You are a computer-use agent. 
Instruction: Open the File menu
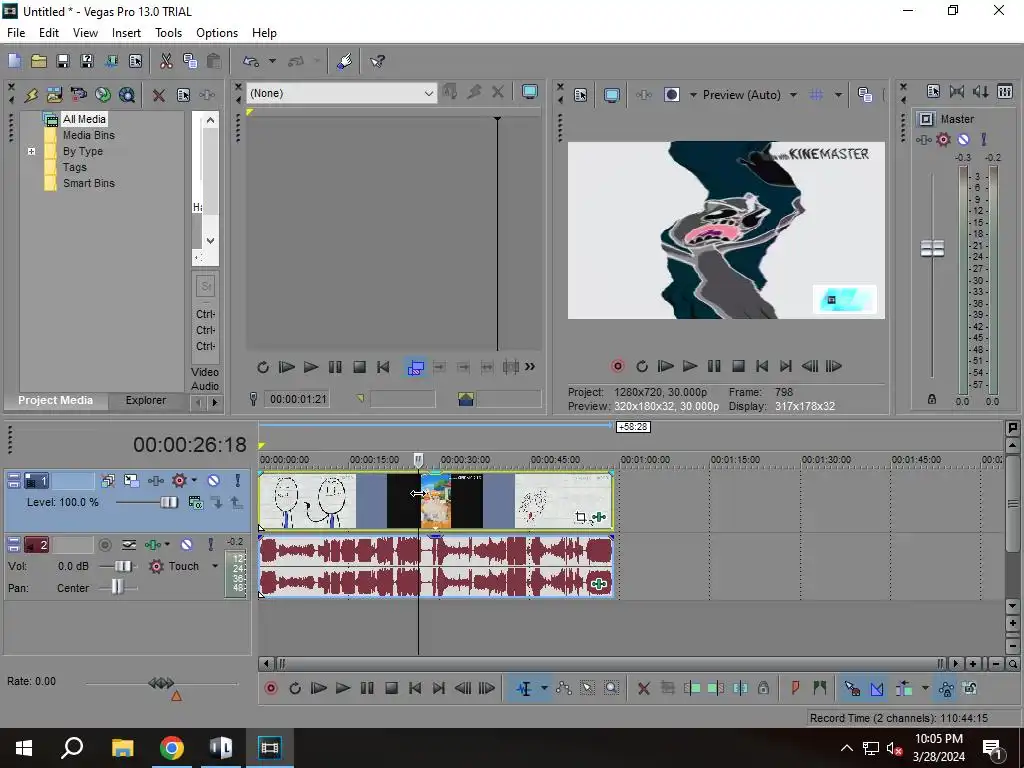(16, 33)
